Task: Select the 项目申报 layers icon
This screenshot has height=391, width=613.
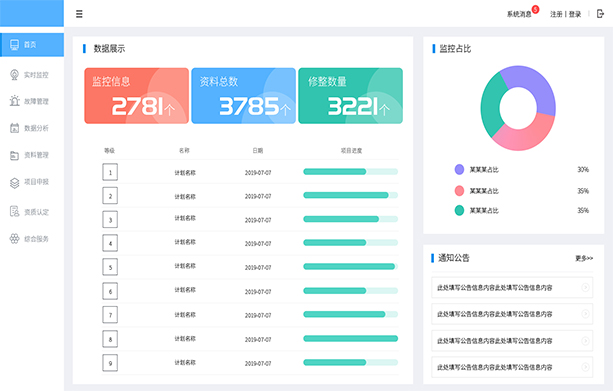Action: [14, 183]
